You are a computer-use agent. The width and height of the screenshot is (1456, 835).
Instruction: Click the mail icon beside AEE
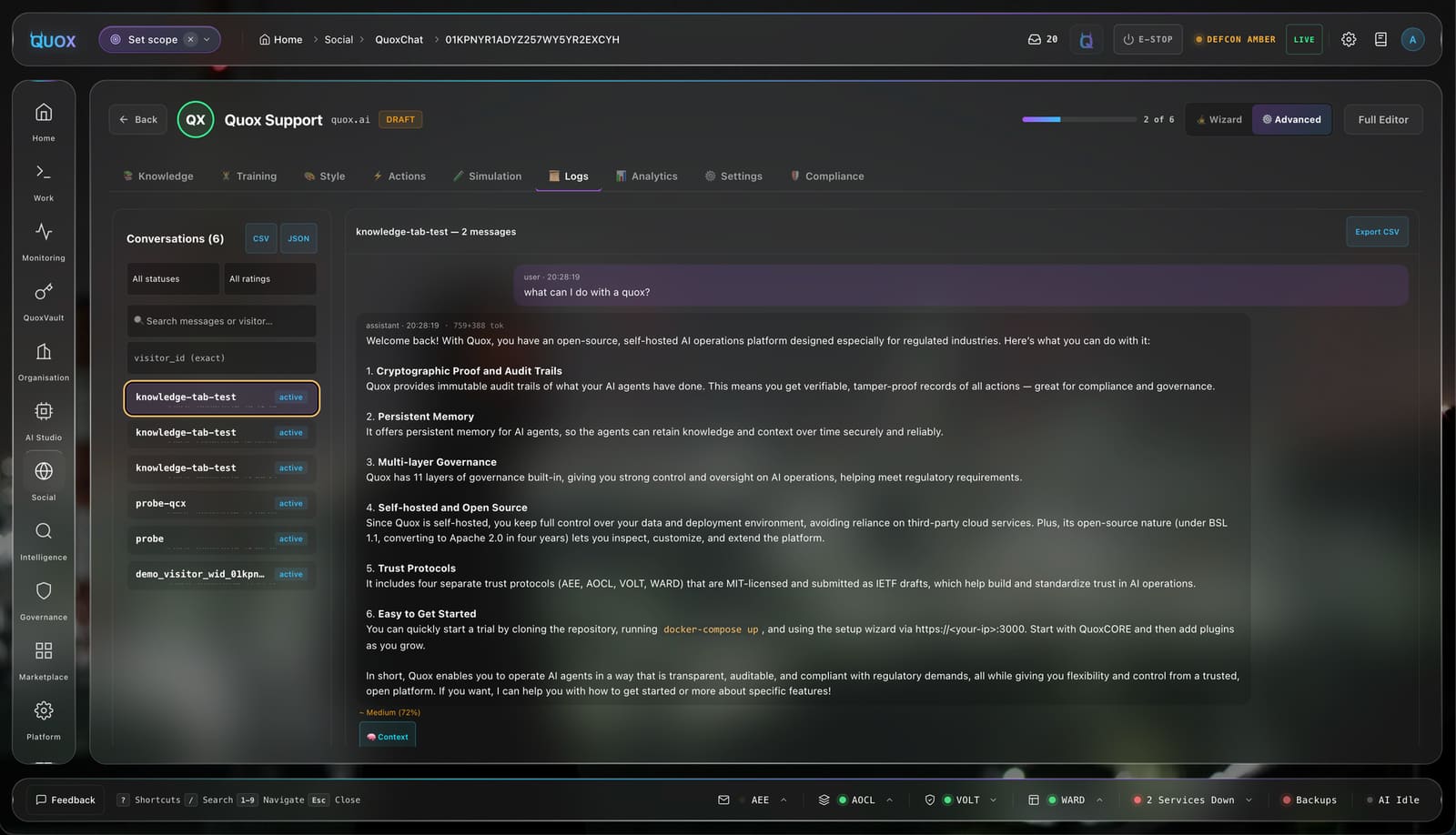point(723,800)
